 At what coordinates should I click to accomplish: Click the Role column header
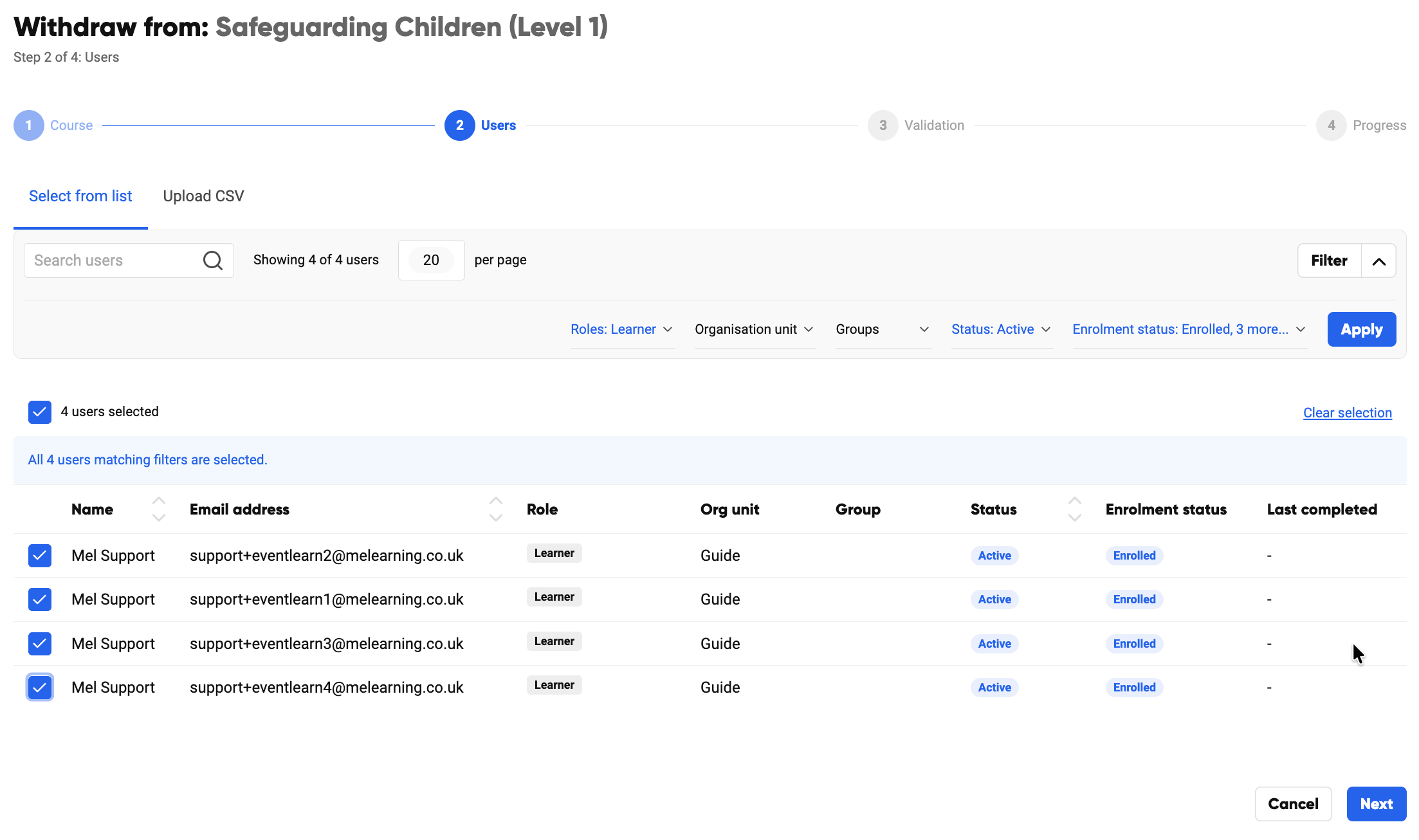542,509
